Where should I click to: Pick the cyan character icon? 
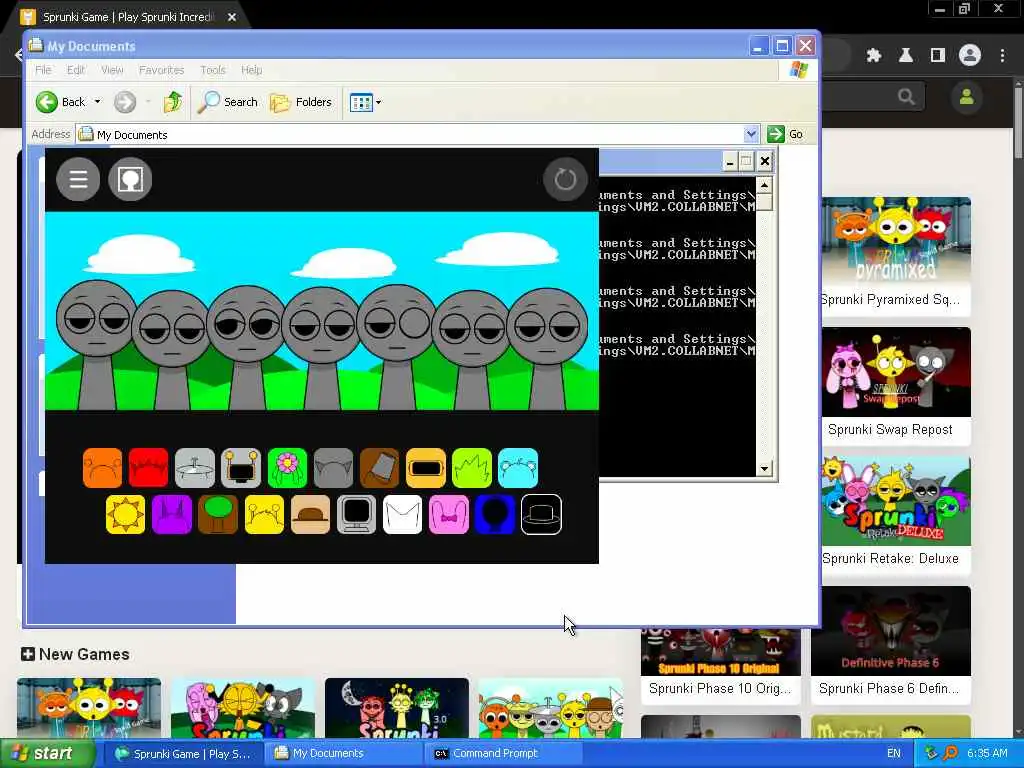tap(518, 468)
